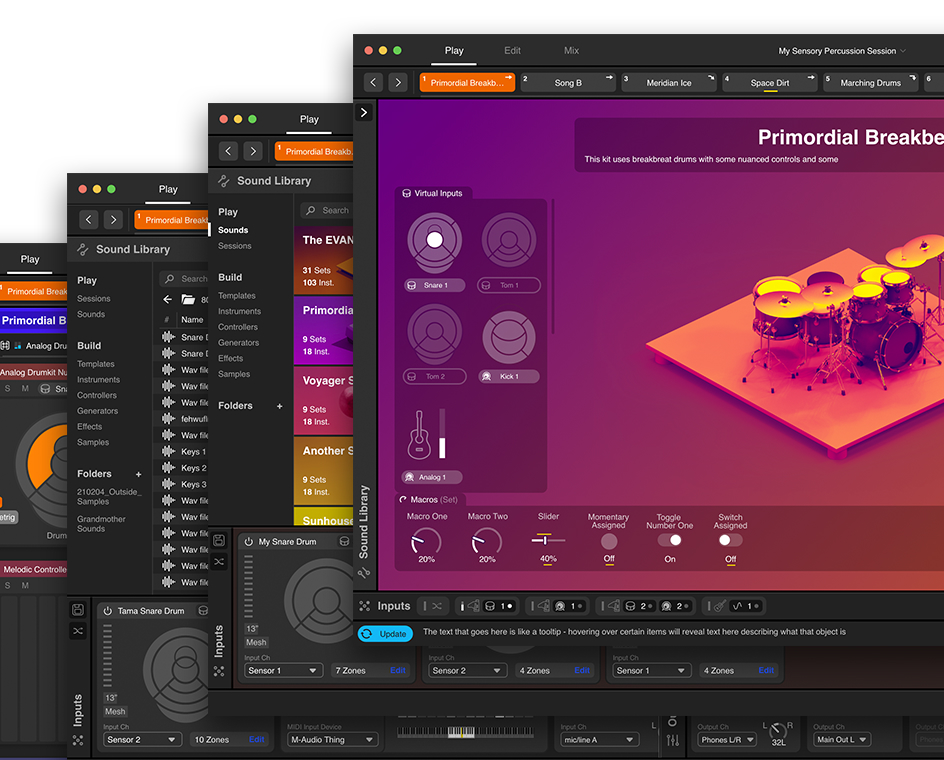Toggle the kick 1 input indicator

coord(569,606)
